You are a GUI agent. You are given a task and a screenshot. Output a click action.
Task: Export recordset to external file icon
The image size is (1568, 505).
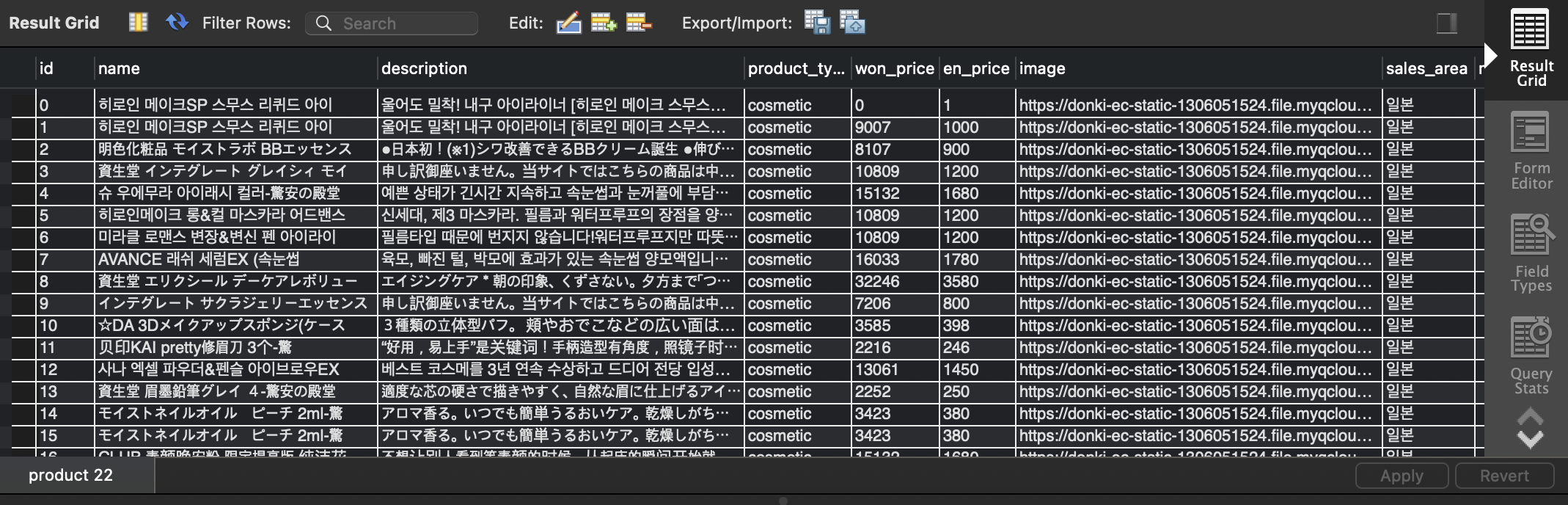click(817, 22)
